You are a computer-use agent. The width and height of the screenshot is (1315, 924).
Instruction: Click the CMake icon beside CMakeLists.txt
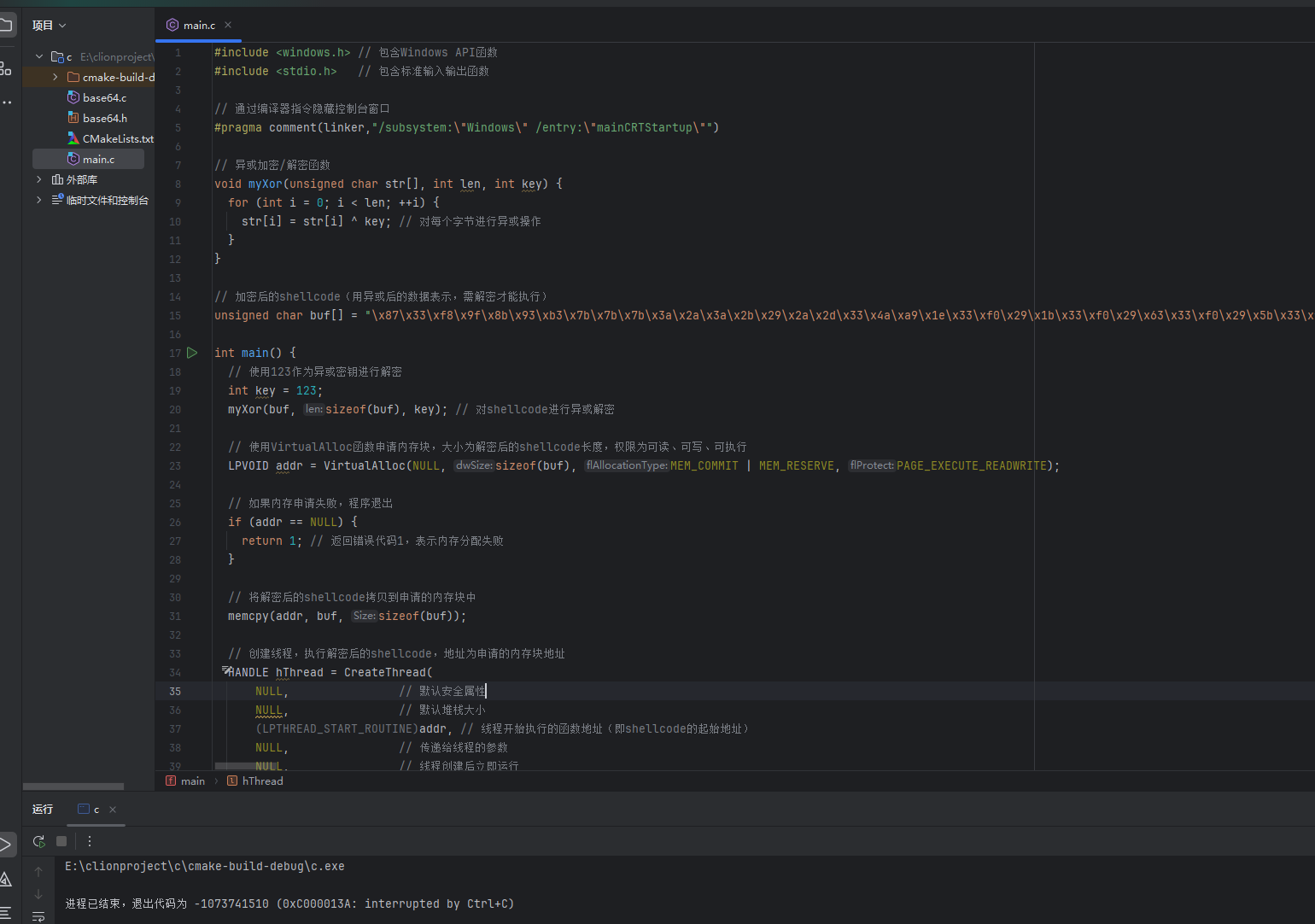click(73, 138)
